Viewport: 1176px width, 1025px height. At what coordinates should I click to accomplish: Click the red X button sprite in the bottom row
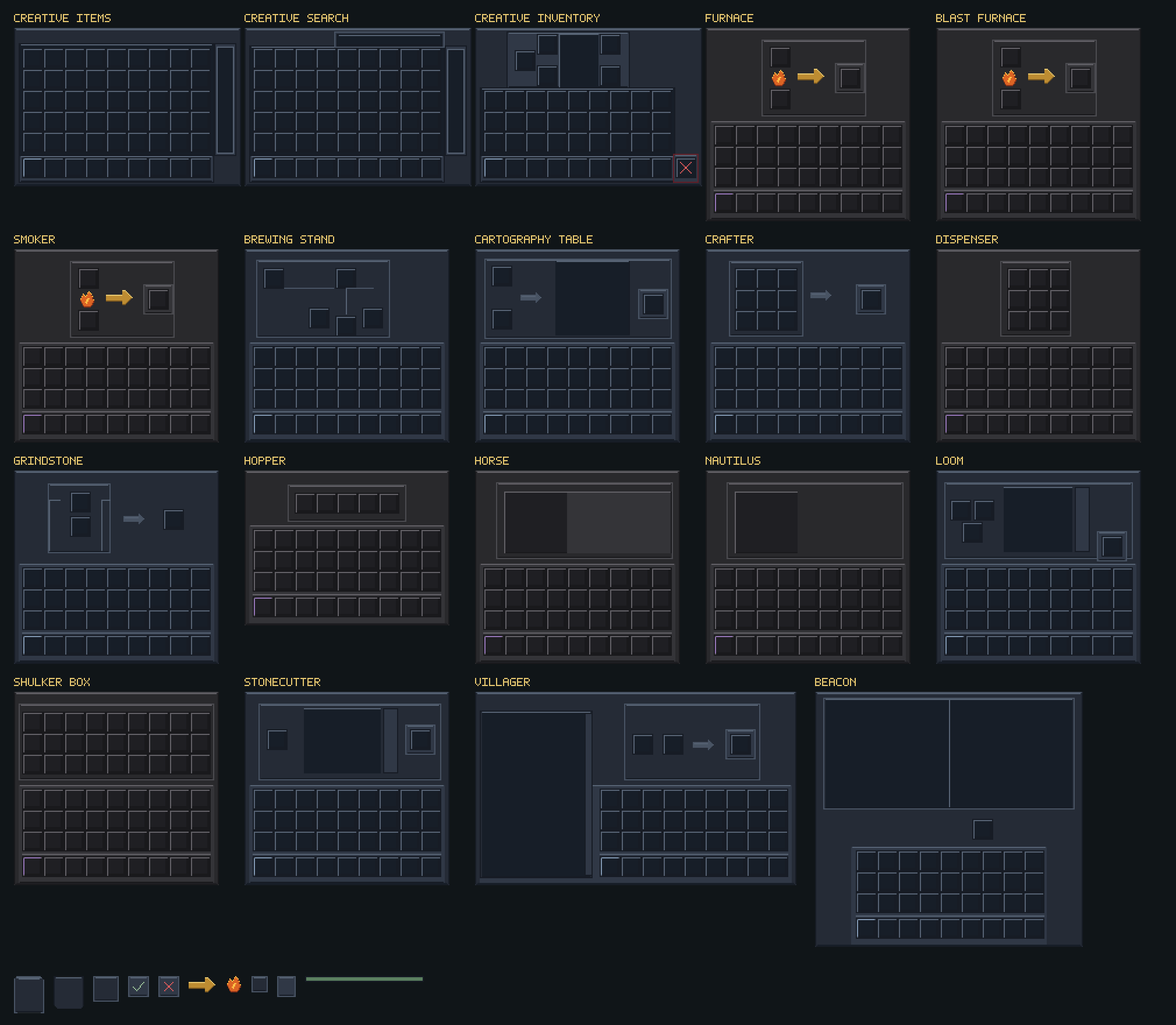click(169, 987)
